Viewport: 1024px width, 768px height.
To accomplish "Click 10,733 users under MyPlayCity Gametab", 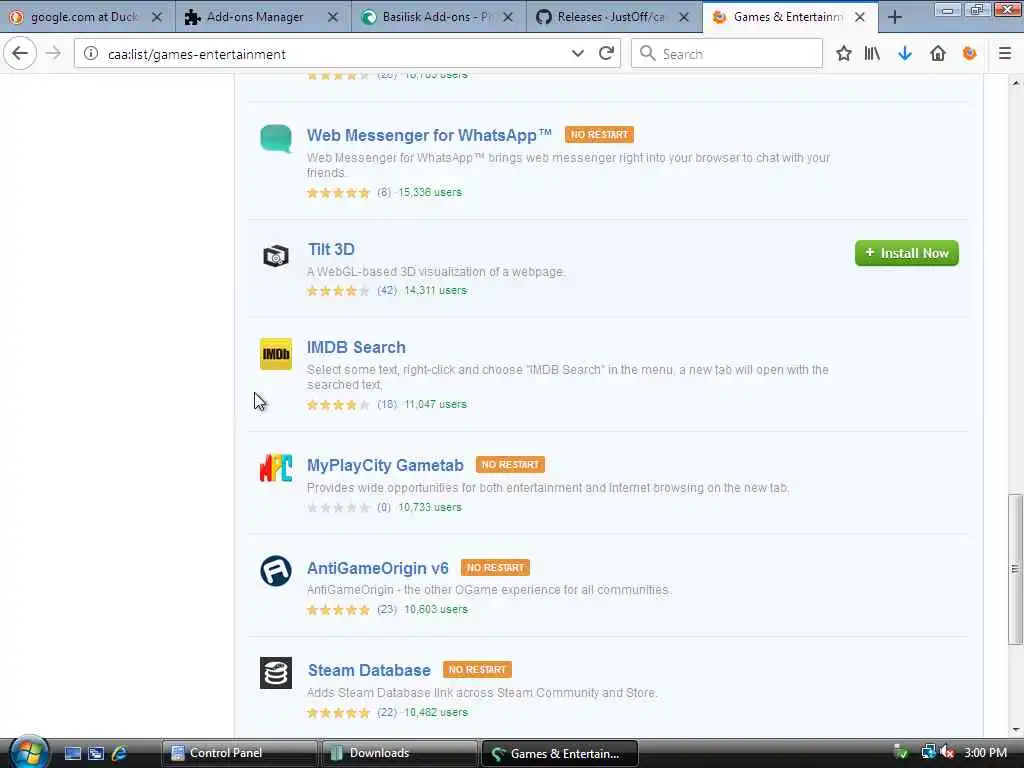I will [430, 507].
